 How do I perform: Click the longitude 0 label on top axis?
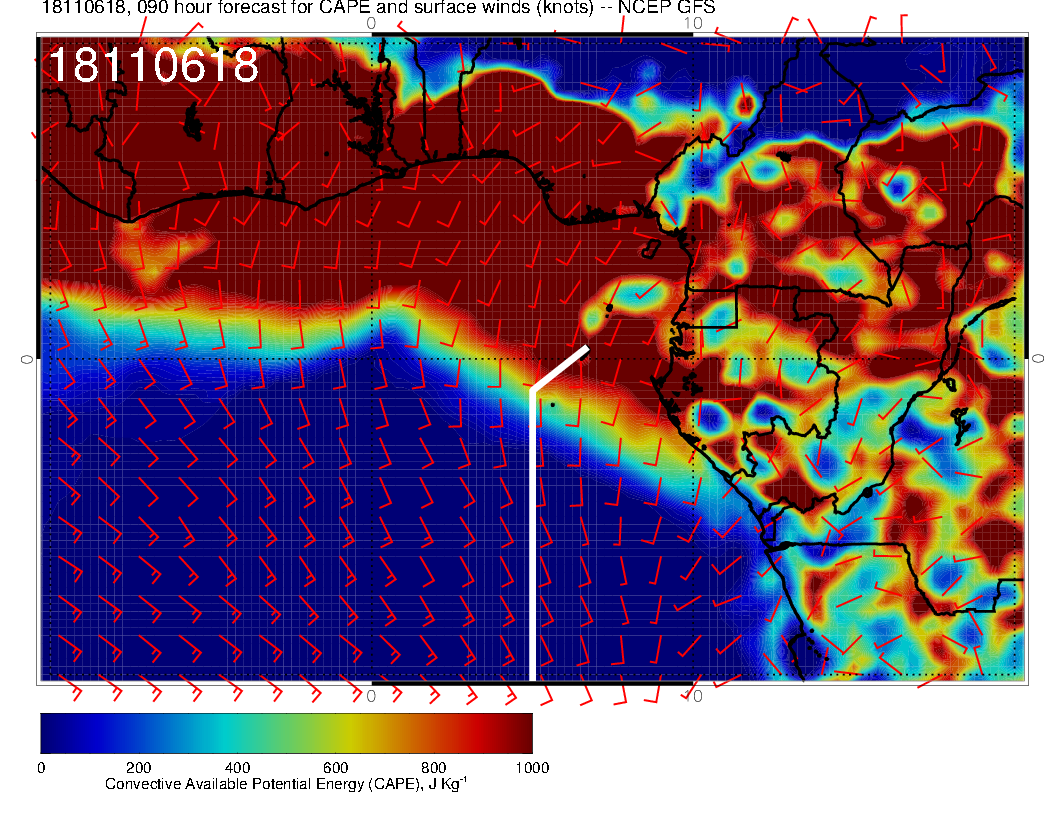pos(371,22)
